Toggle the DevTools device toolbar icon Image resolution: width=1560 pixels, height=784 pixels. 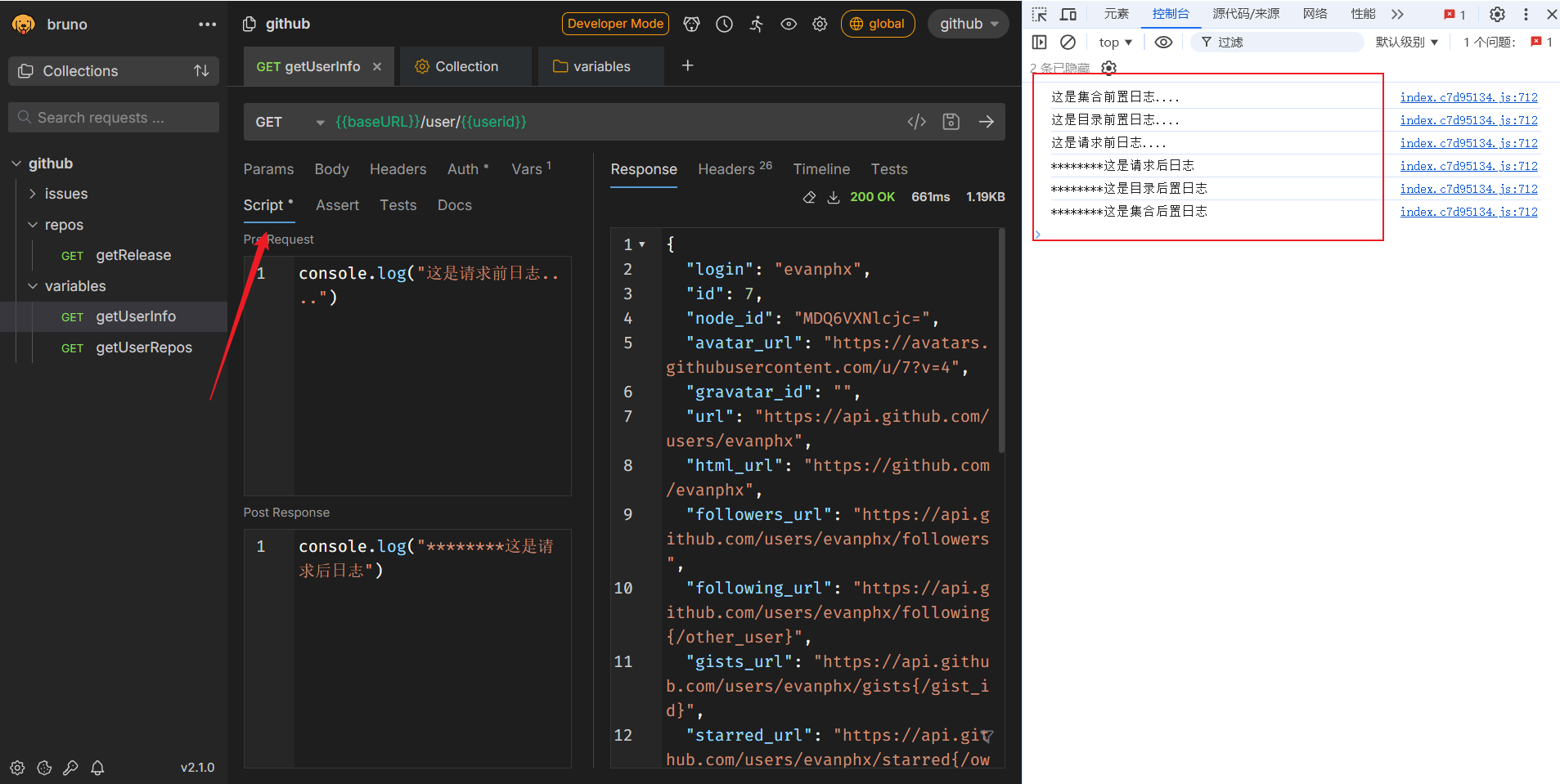tap(1068, 14)
